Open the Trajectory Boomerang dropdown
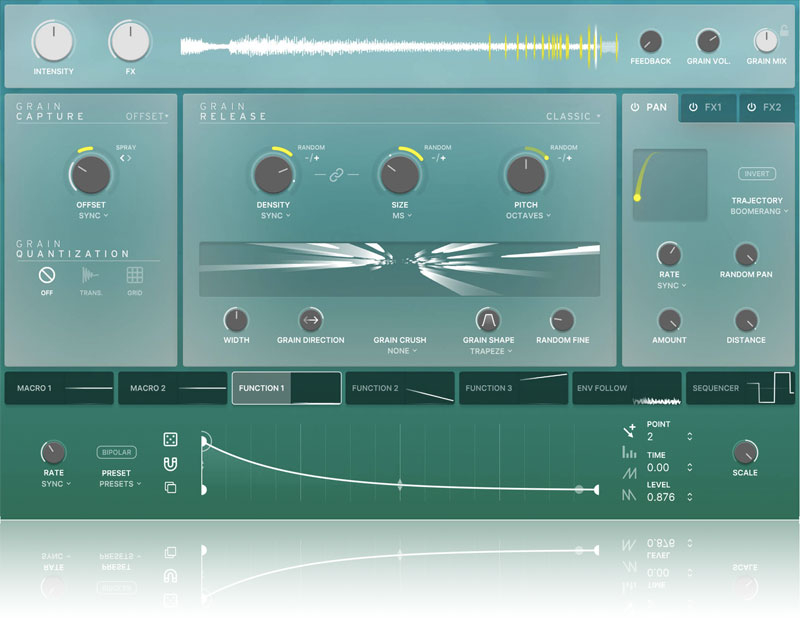The width and height of the screenshot is (800, 620). 757,212
